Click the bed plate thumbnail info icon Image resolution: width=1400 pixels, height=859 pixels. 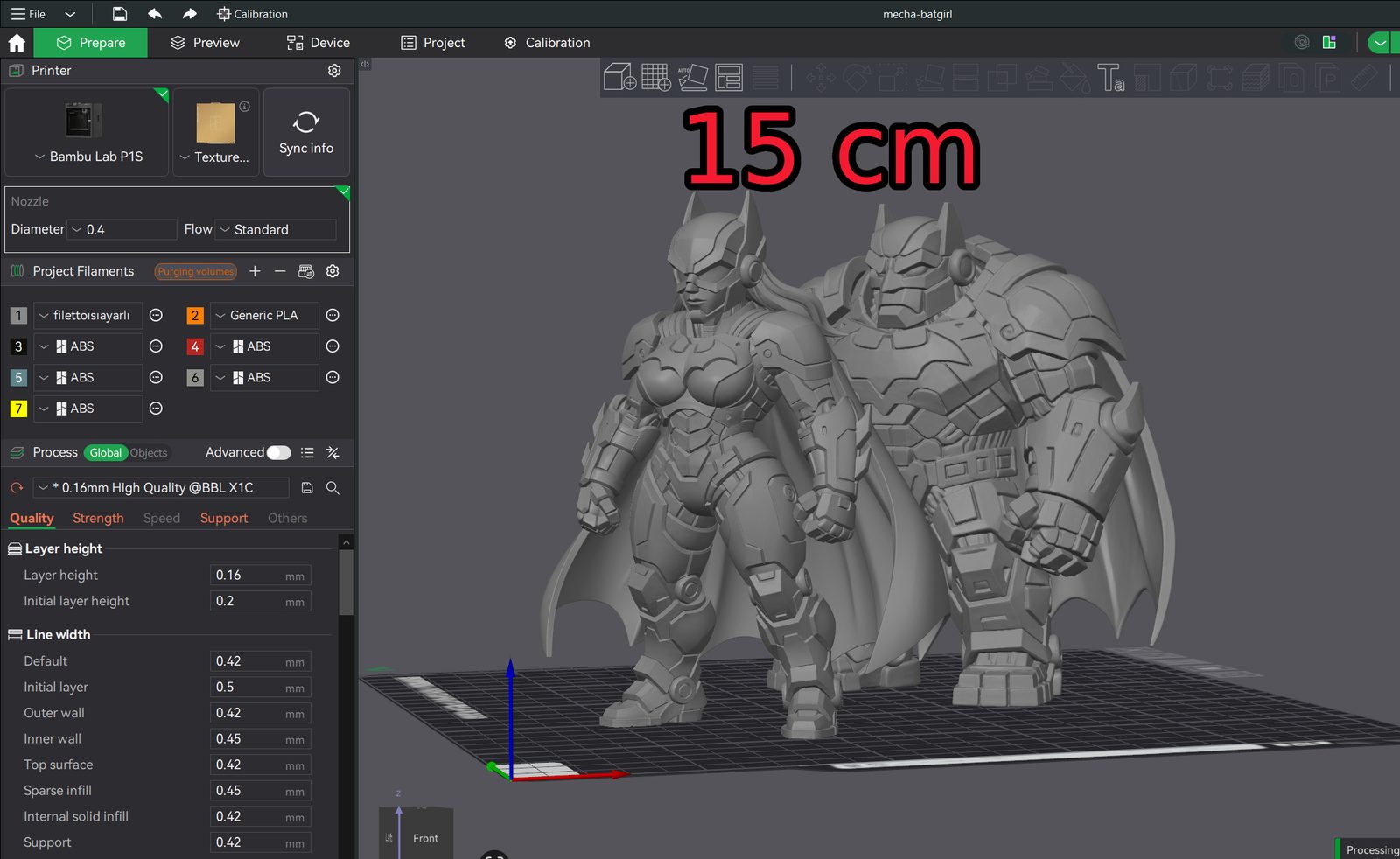(245, 107)
